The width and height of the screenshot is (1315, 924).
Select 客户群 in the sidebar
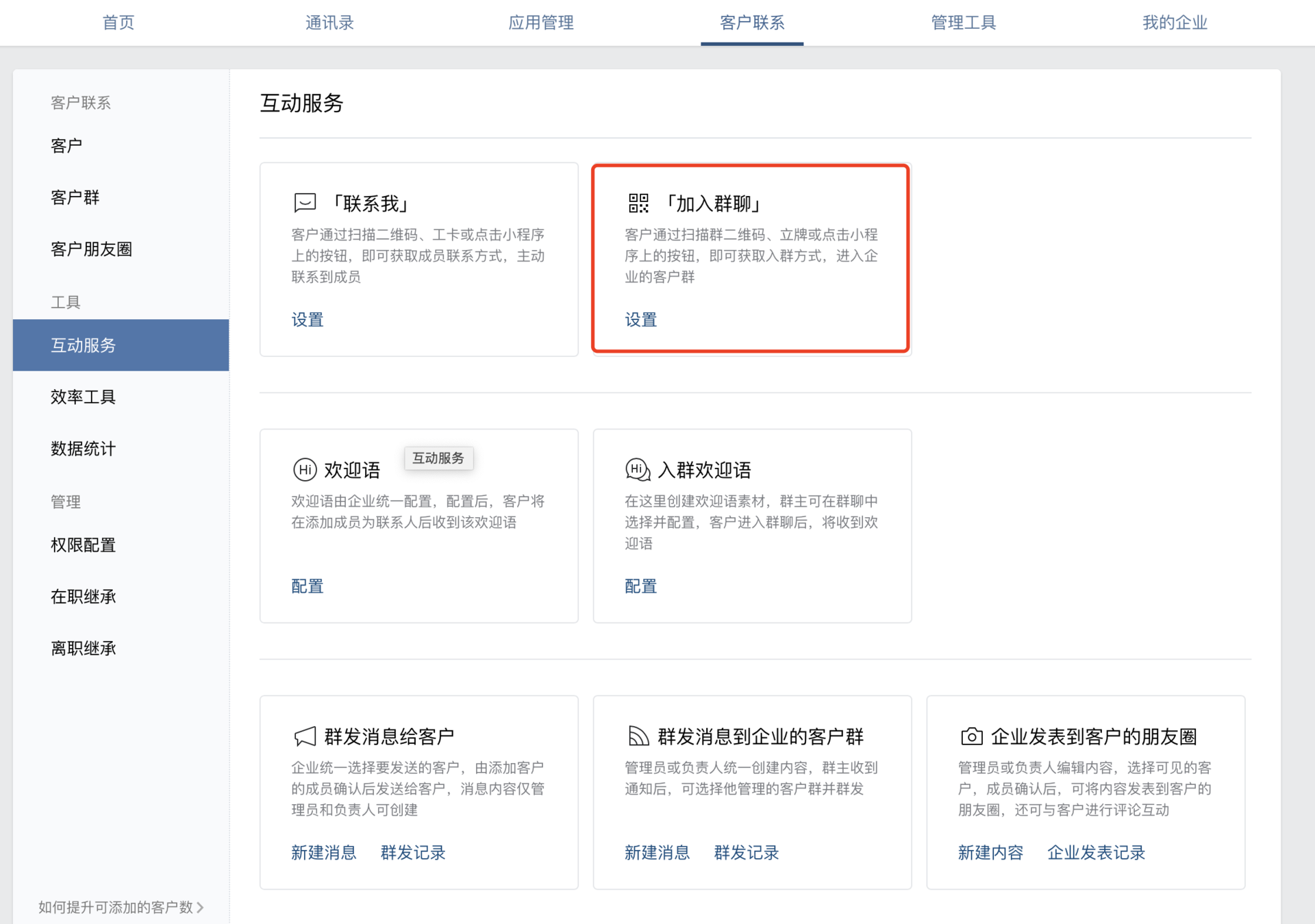(x=75, y=198)
